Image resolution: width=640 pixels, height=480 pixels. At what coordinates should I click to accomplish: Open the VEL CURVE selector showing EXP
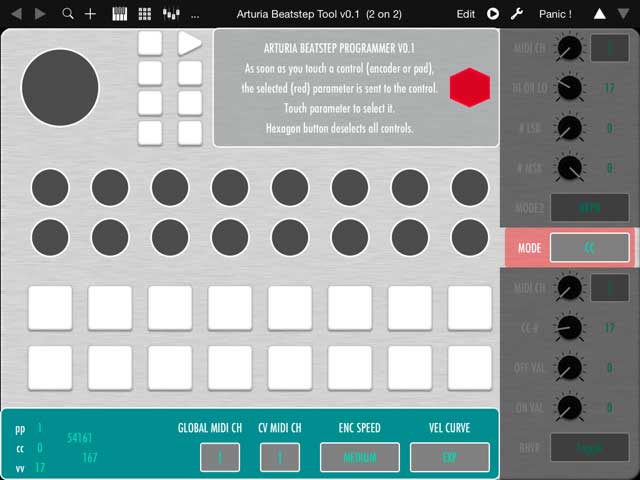[x=449, y=457]
